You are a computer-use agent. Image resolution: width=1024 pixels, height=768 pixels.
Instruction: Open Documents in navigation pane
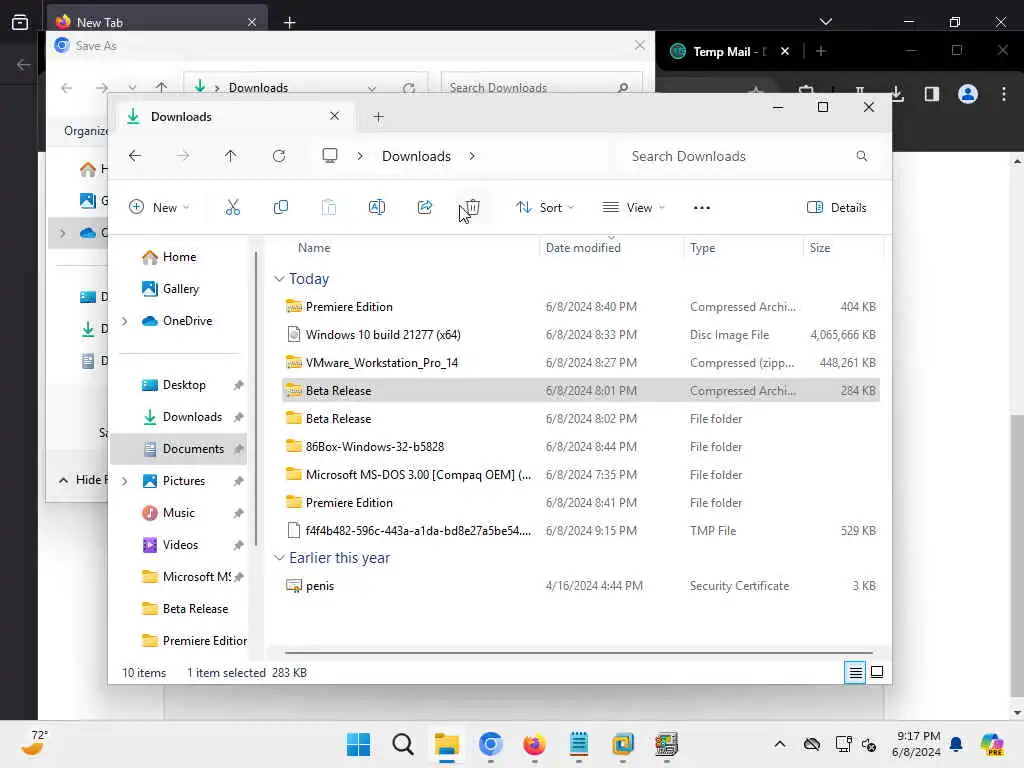tap(178, 449)
